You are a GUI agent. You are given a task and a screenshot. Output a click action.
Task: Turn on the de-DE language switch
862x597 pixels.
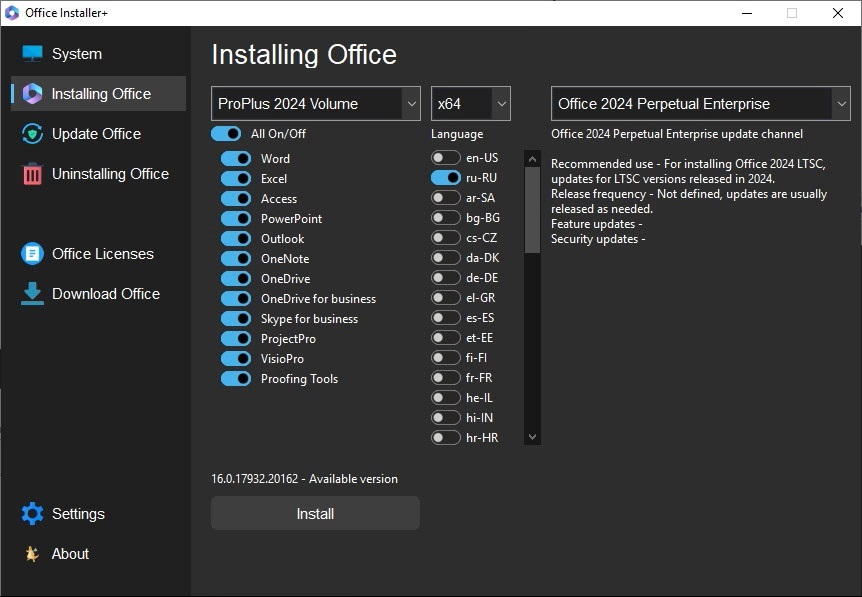pyautogui.click(x=446, y=278)
